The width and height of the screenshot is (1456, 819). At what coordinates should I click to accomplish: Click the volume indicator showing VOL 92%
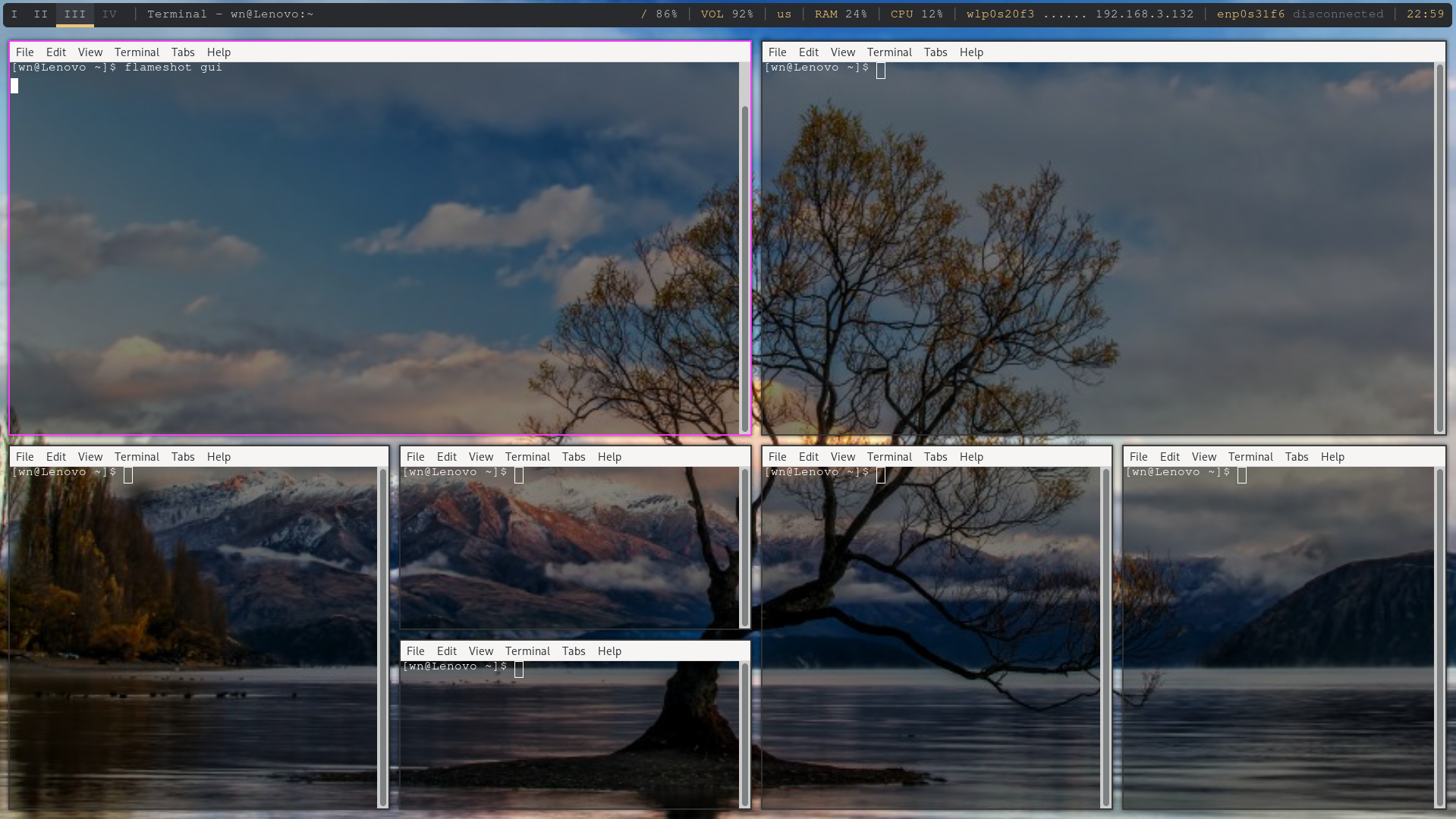click(x=726, y=14)
